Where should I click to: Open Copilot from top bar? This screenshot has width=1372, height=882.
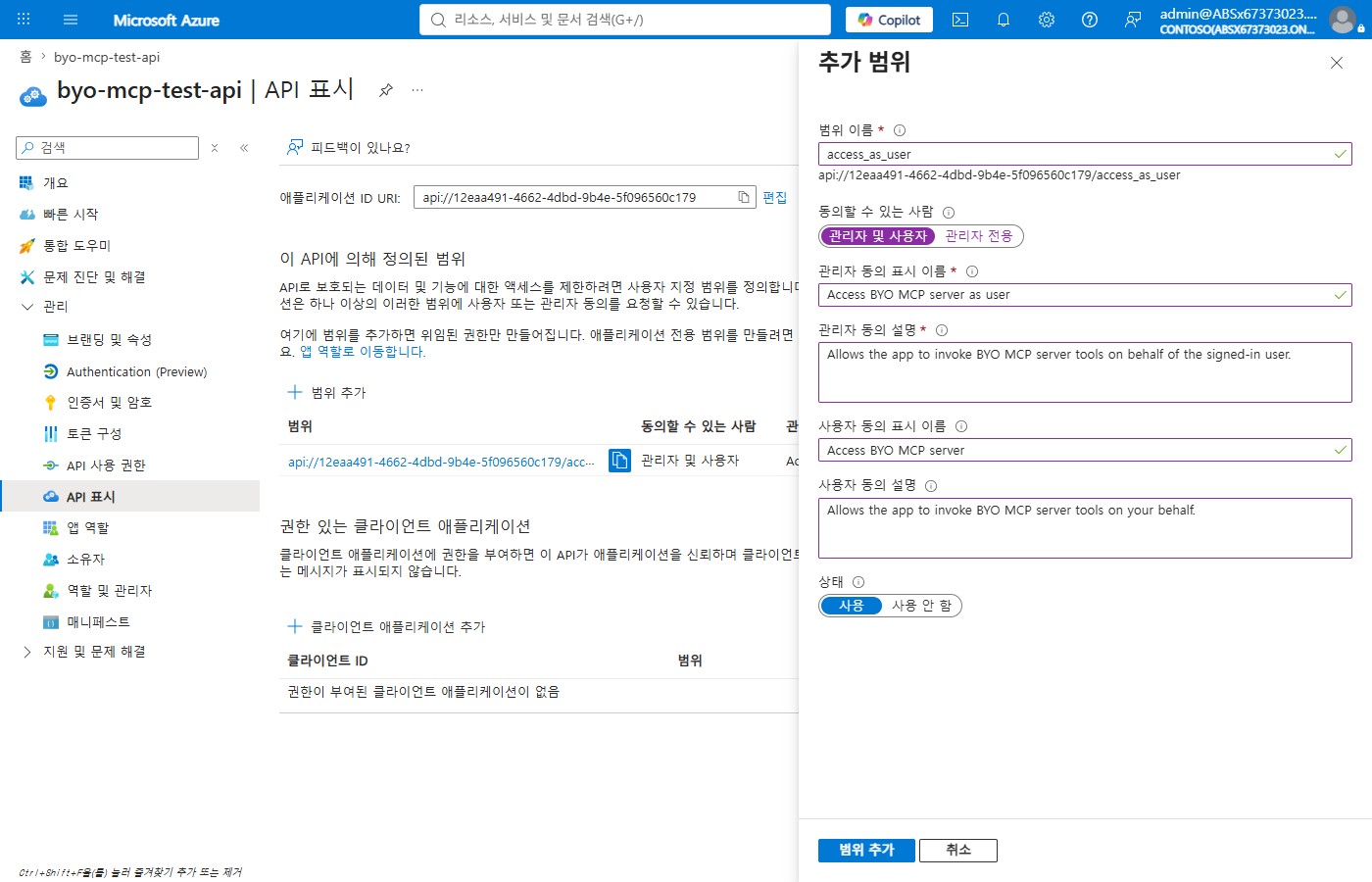click(890, 20)
